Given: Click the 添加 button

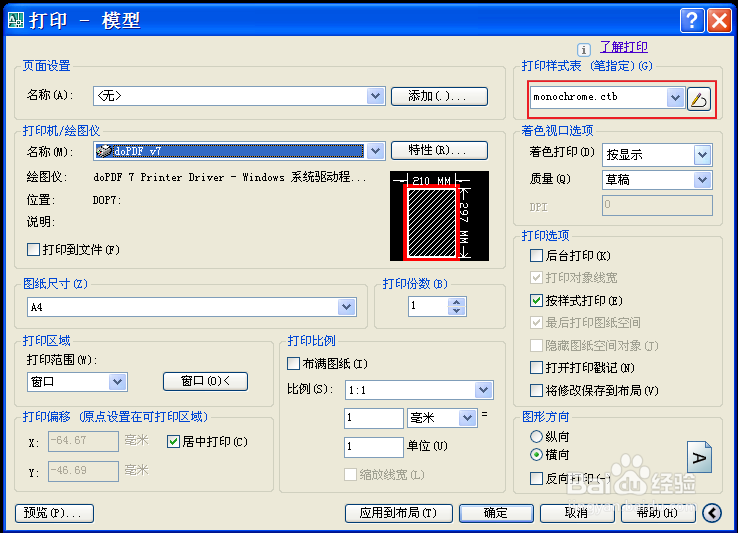Looking at the screenshot, I should click(x=440, y=97).
